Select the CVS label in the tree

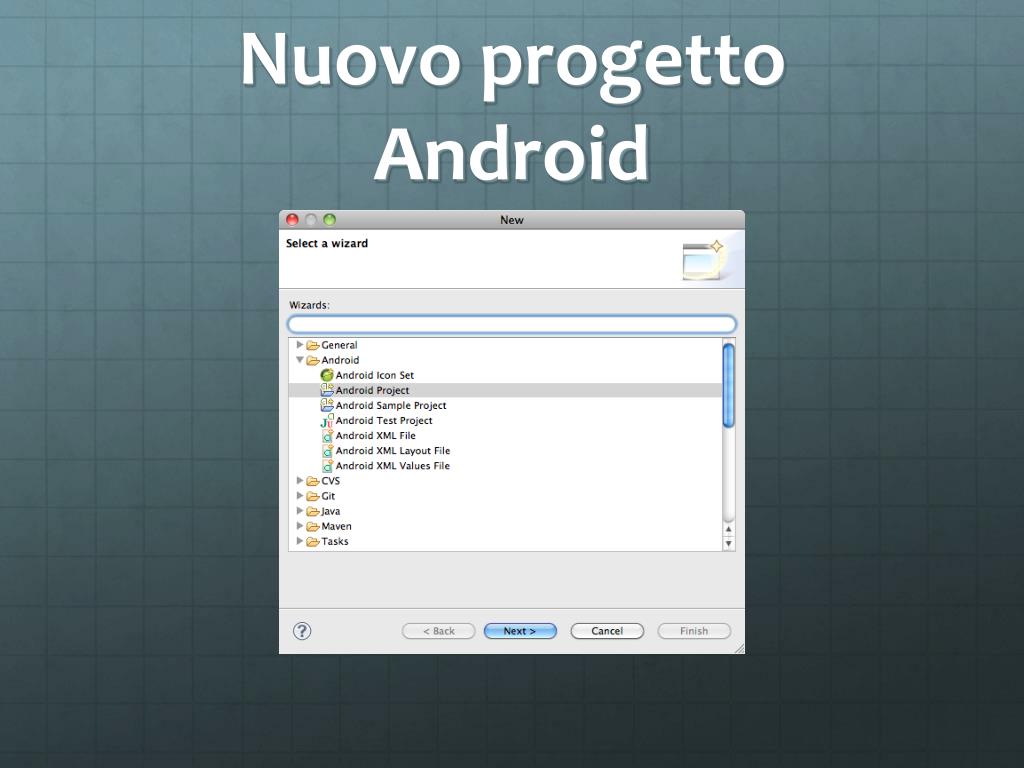(330, 481)
